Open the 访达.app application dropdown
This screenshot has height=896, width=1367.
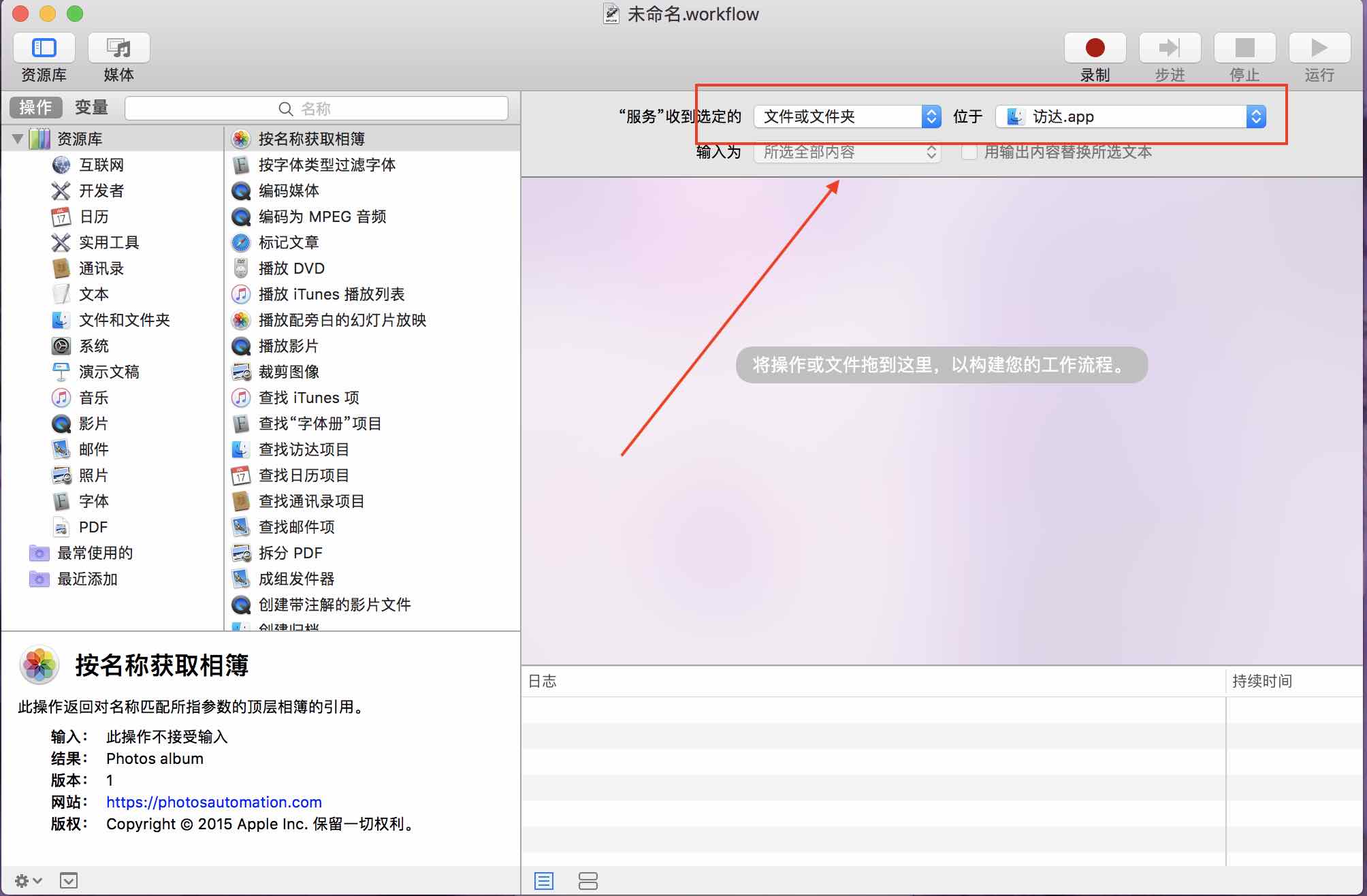pyautogui.click(x=1130, y=116)
